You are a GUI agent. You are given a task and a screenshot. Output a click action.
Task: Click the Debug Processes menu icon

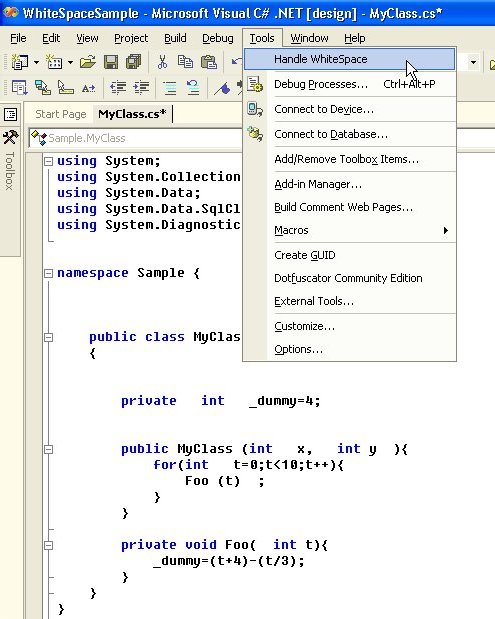[255, 84]
